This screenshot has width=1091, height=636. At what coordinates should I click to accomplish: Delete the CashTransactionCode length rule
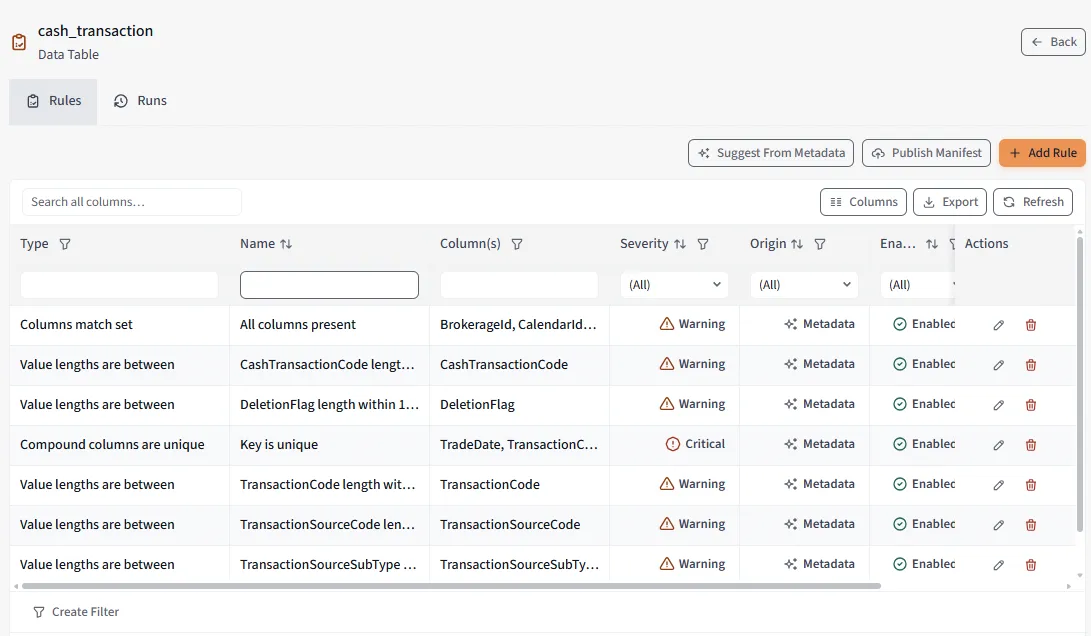point(1031,365)
